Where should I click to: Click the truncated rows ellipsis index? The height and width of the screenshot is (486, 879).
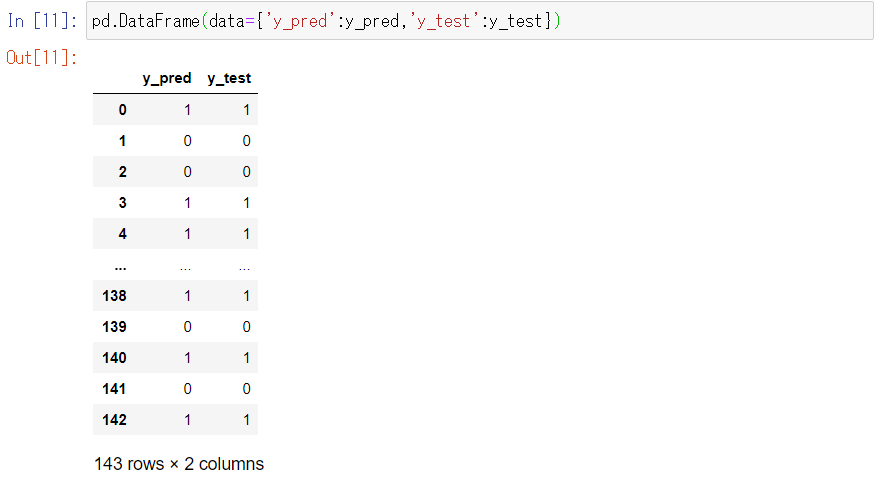[x=120, y=265]
